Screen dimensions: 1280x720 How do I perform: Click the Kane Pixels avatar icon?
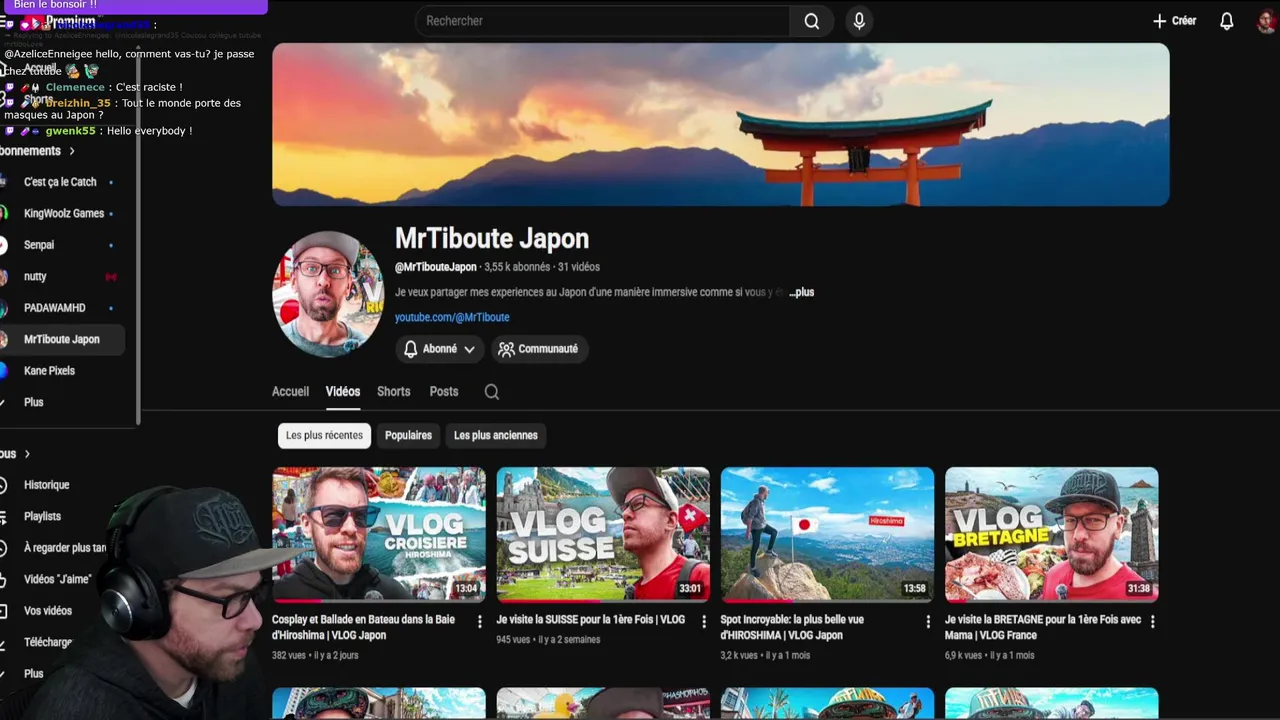click(4, 371)
